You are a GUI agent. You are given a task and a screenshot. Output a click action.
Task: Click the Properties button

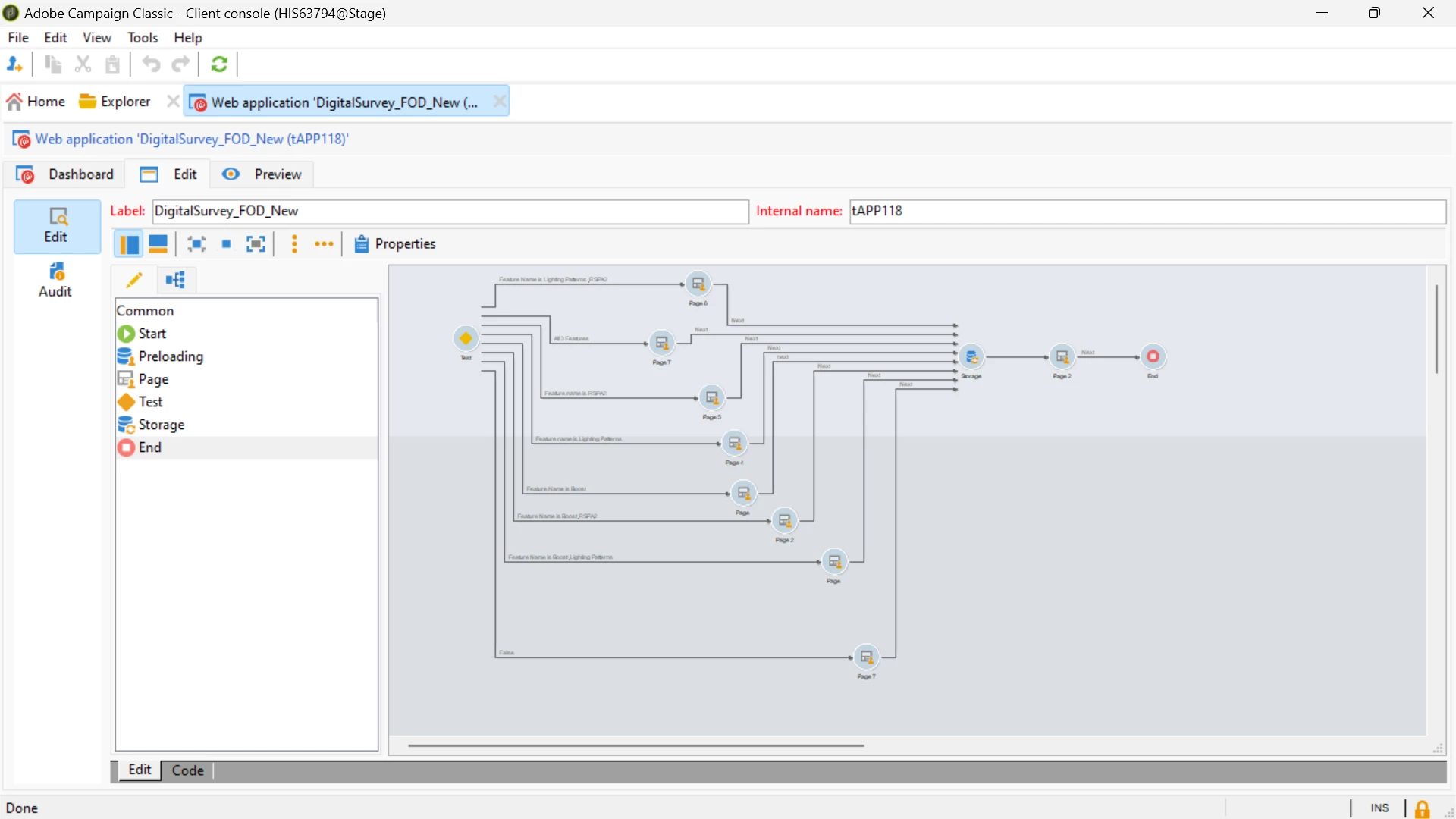[x=395, y=243]
